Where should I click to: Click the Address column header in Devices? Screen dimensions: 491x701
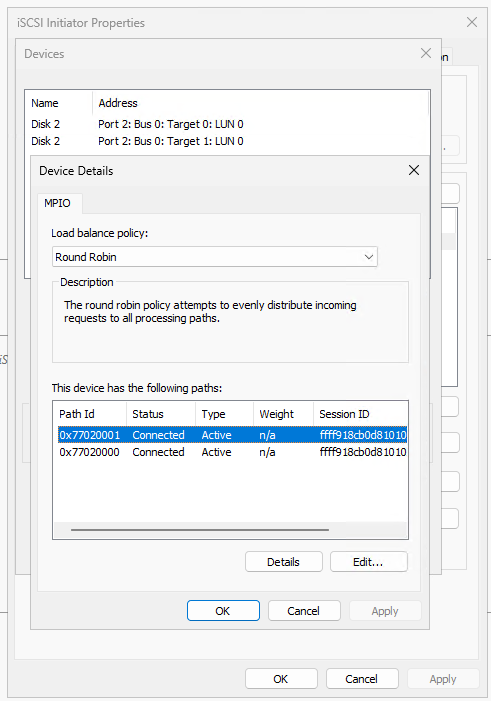coord(260,103)
